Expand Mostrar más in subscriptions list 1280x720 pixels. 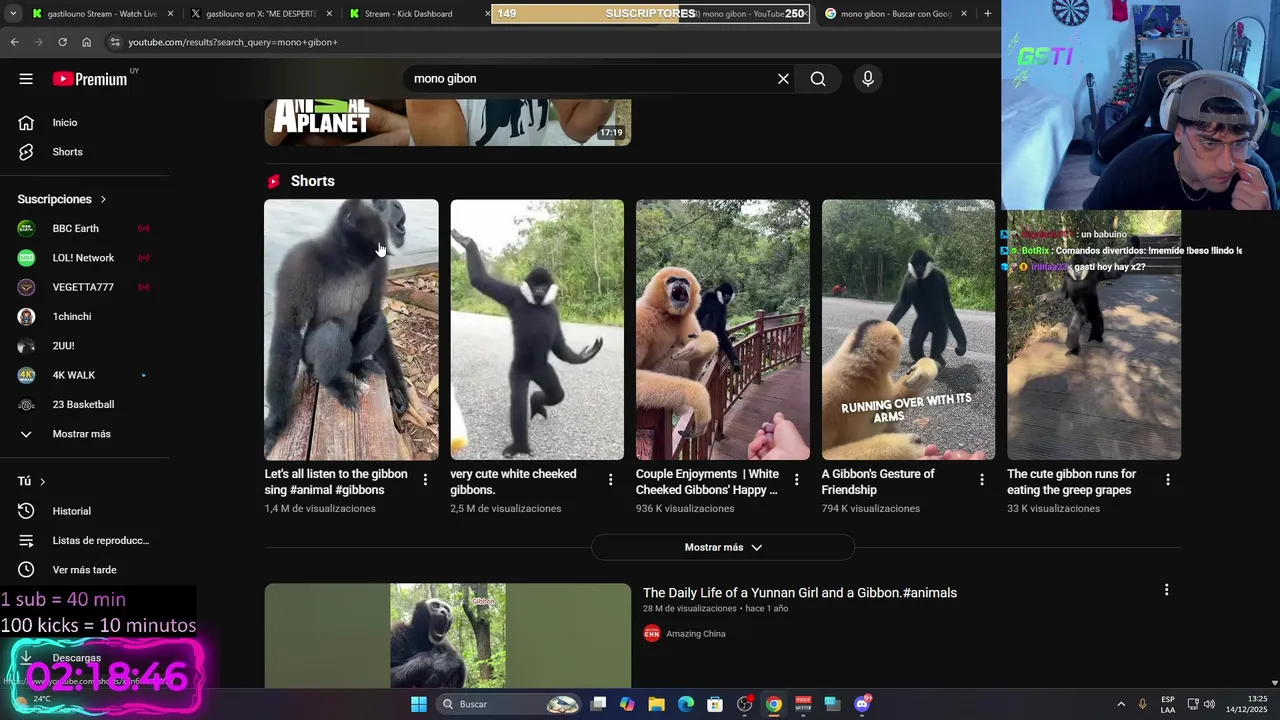pos(84,434)
